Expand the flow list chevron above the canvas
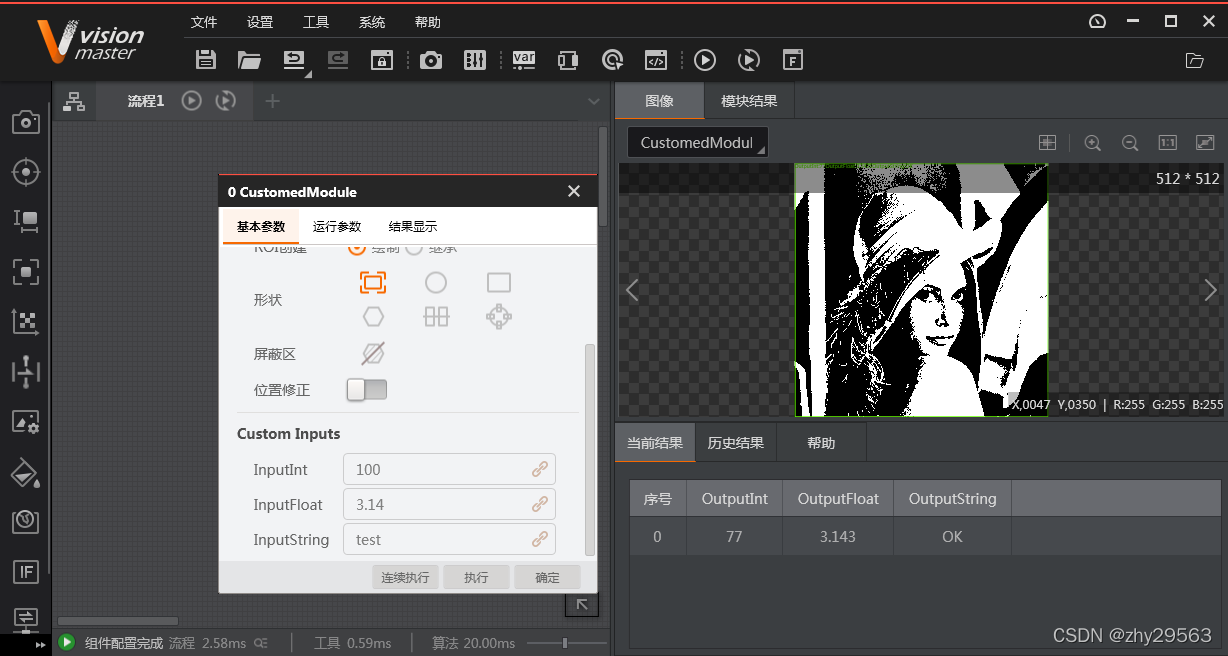 coord(594,101)
